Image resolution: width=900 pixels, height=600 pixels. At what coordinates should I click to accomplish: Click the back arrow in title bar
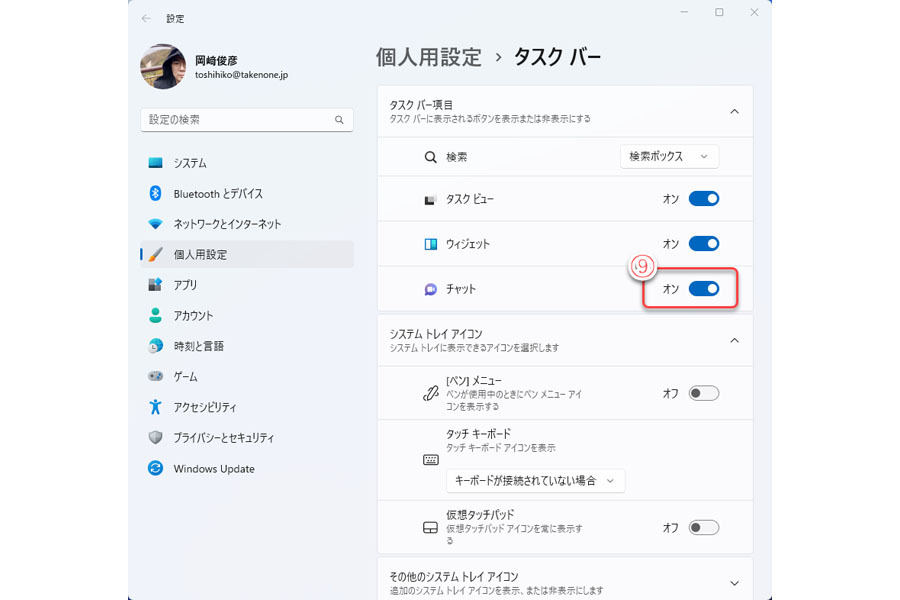pyautogui.click(x=146, y=19)
